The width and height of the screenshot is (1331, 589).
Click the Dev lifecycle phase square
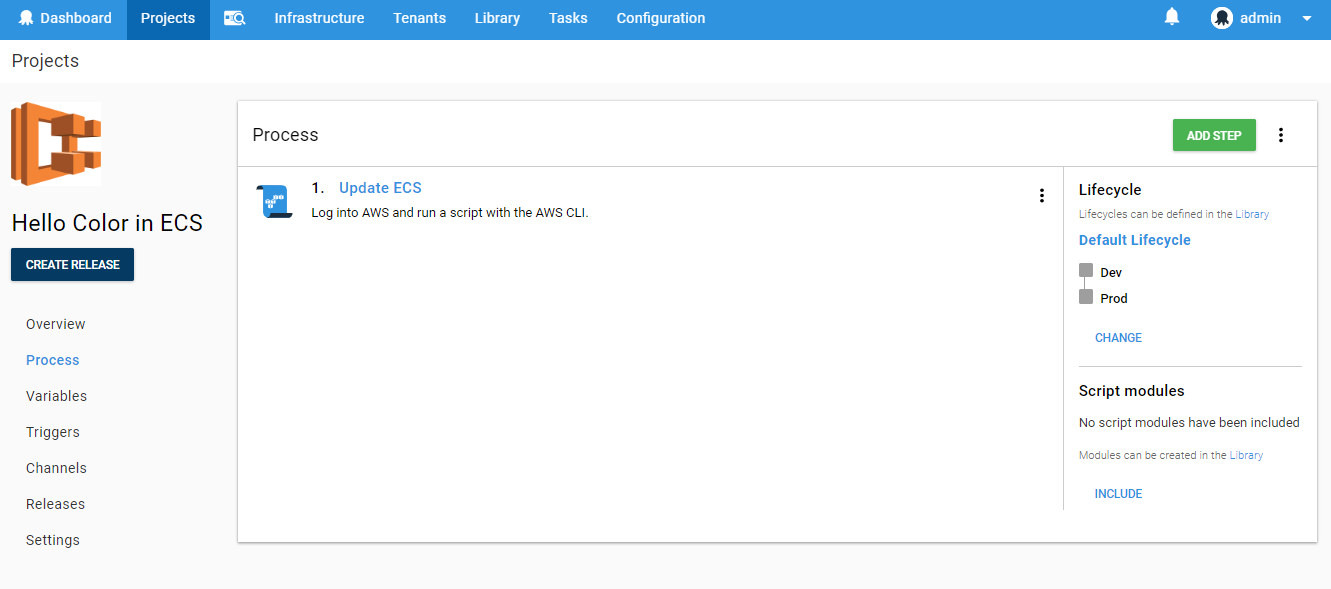point(1086,271)
